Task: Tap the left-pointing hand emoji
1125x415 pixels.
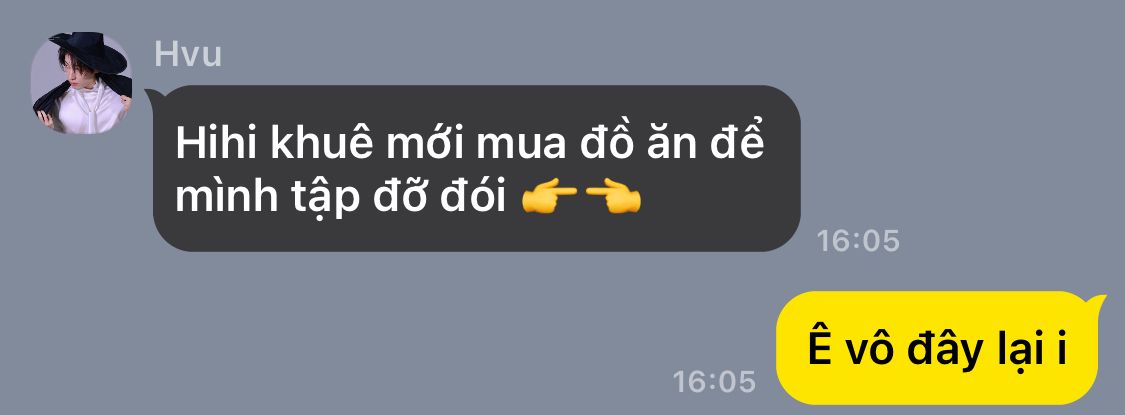Action: click(x=613, y=197)
